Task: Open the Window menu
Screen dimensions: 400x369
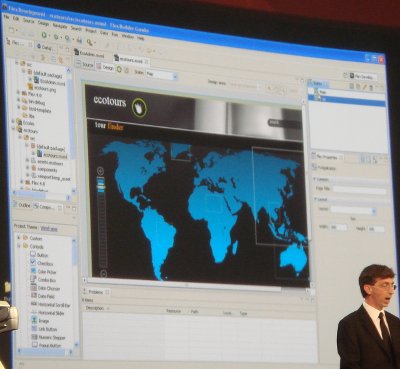Action: tap(127, 36)
